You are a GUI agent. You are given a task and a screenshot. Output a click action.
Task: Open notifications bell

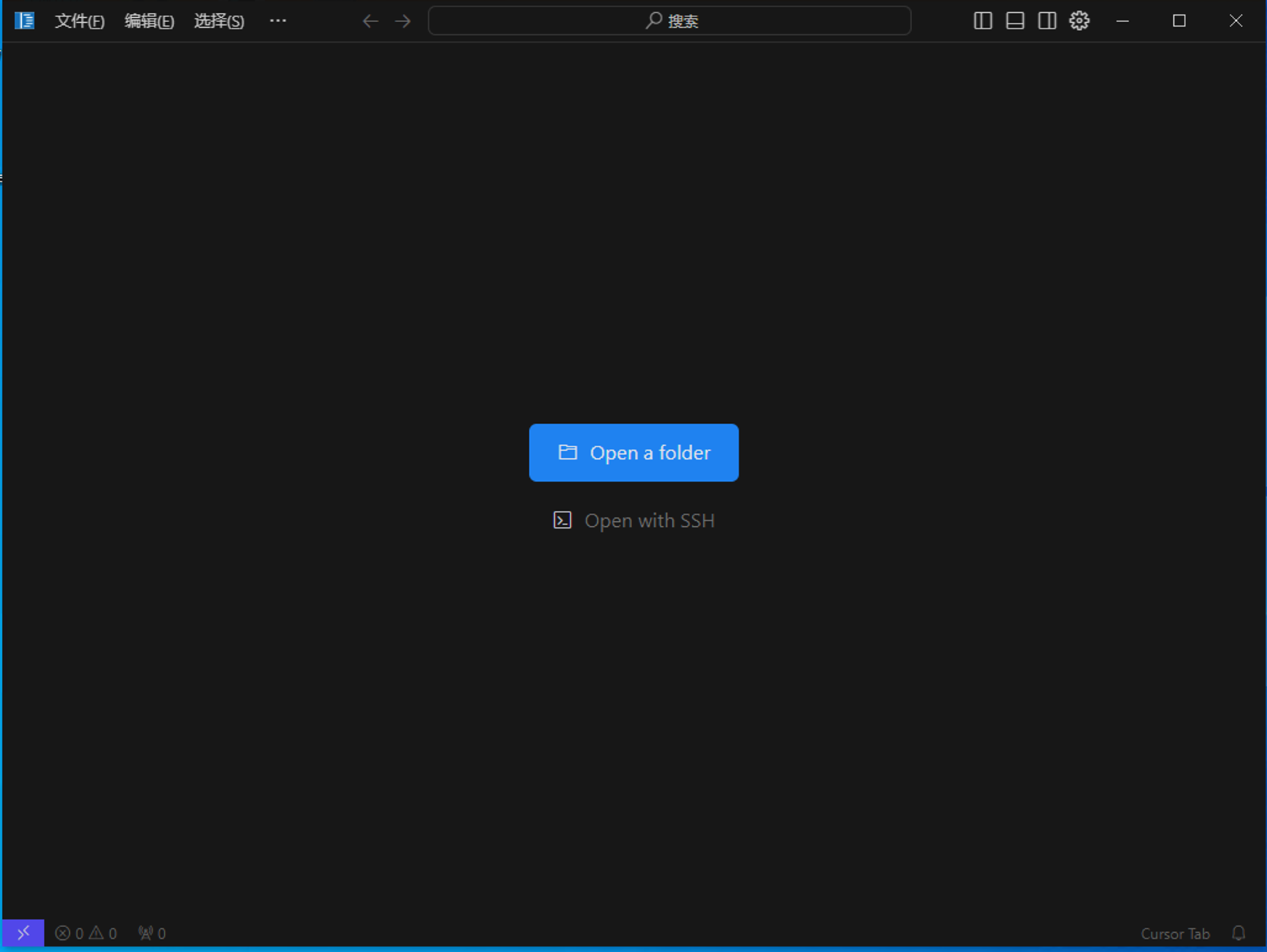point(1238,933)
